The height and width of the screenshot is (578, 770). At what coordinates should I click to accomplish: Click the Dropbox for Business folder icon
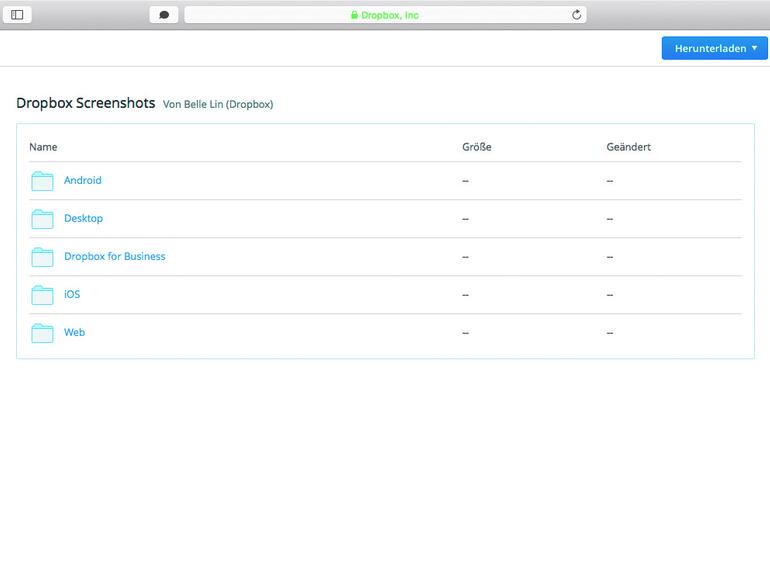click(42, 257)
